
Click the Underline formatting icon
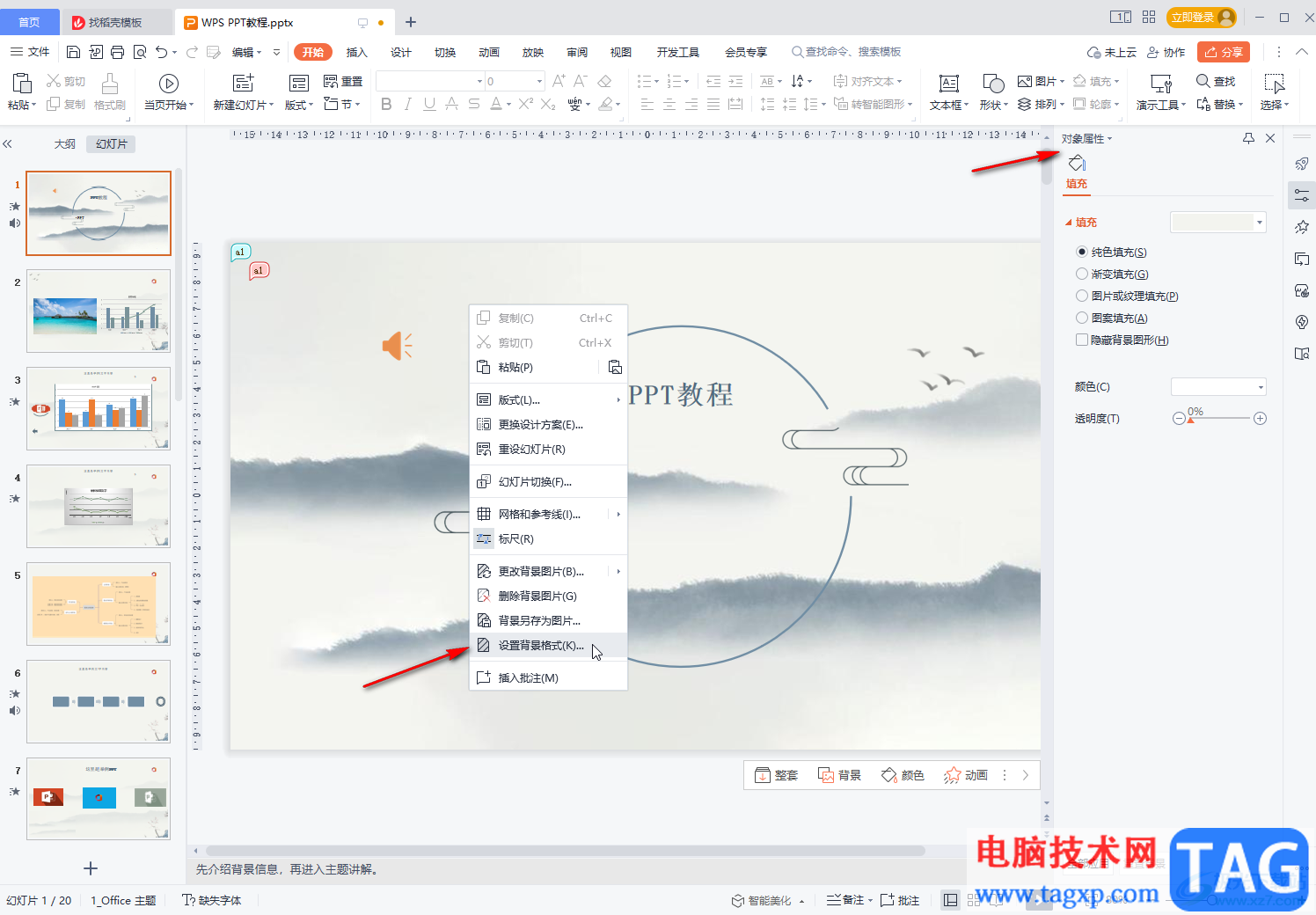click(429, 104)
